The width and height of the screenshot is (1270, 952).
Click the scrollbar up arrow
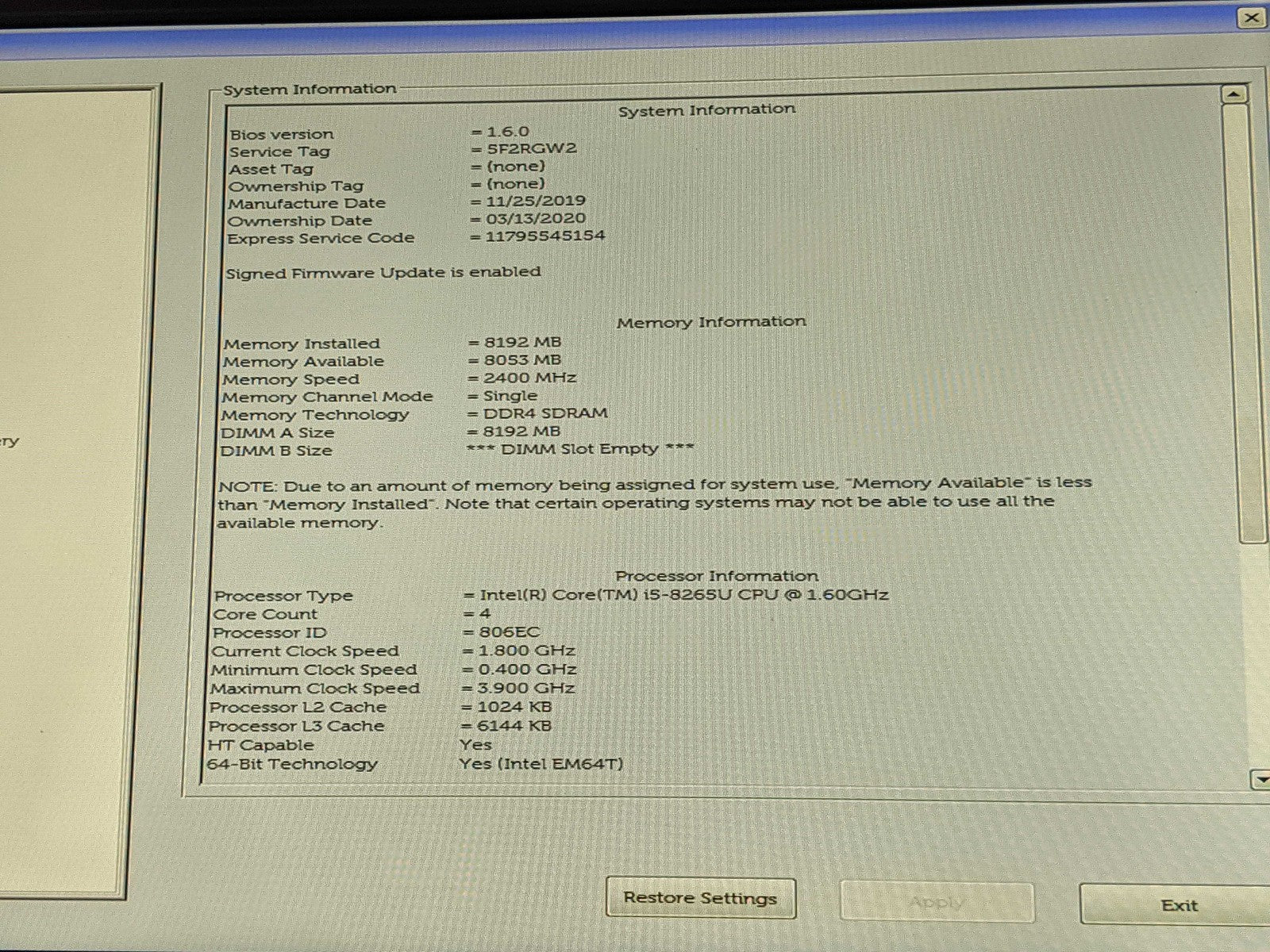1233,94
